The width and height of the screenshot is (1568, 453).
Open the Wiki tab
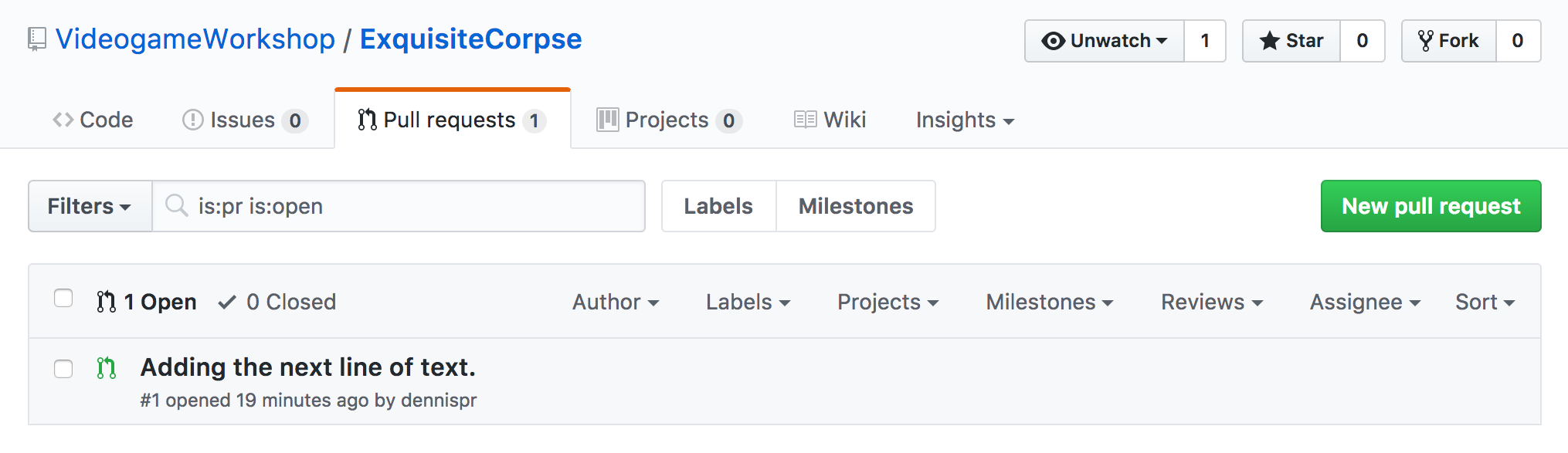(830, 120)
